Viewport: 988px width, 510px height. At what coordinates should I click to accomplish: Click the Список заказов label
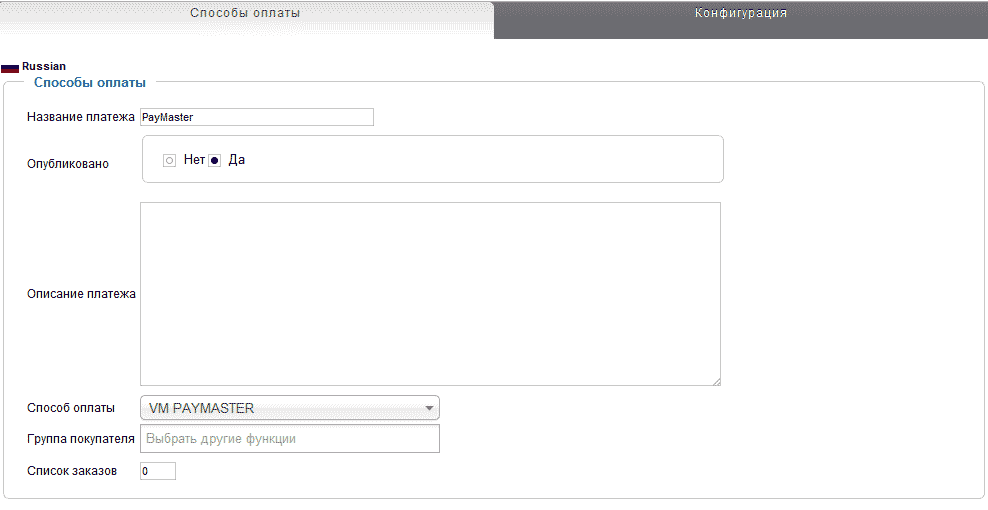pos(73,471)
